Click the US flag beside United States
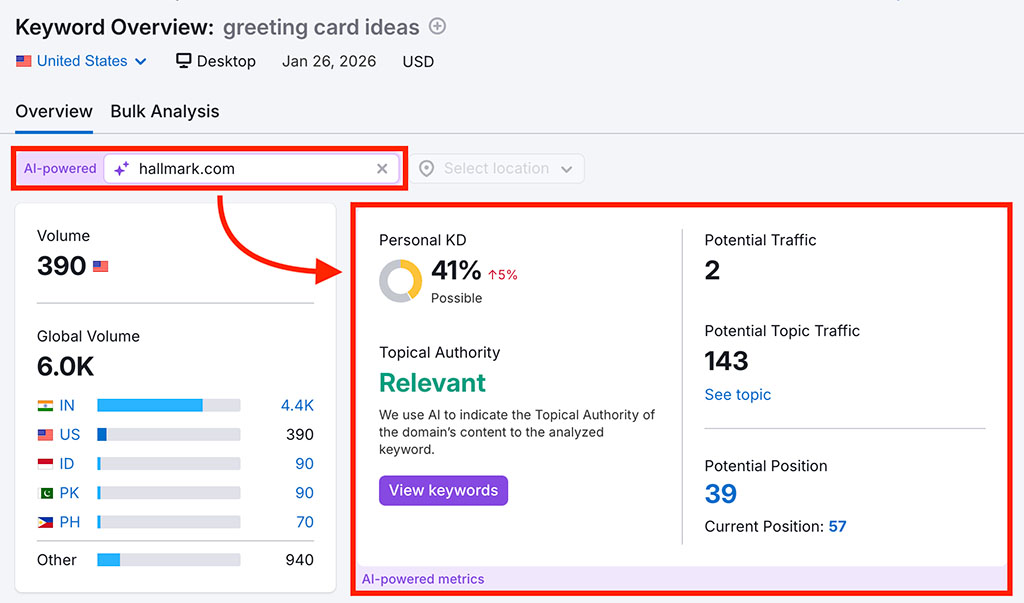1024x603 pixels. (23, 61)
